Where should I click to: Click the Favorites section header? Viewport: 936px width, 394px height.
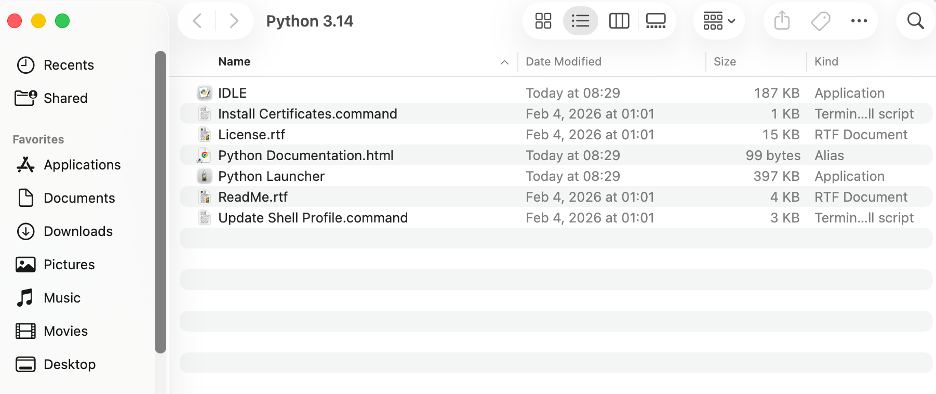[38, 139]
